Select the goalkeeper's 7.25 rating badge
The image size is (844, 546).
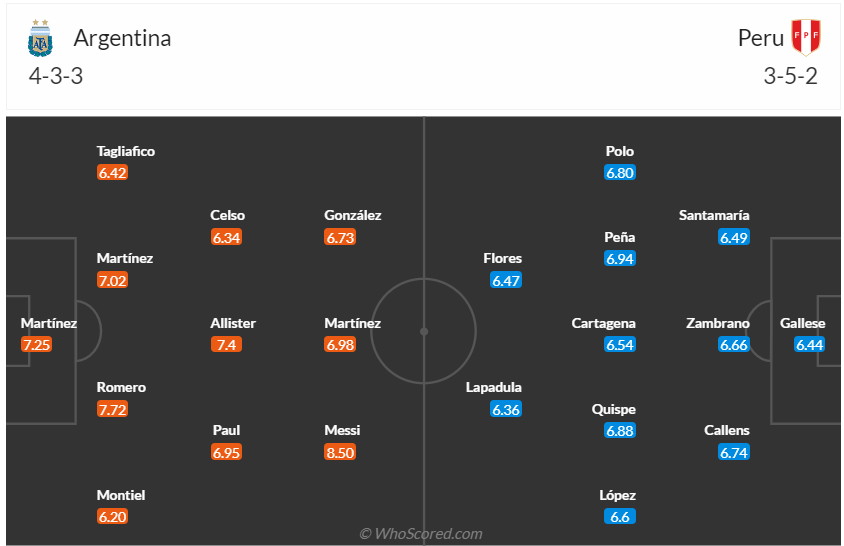(x=36, y=344)
